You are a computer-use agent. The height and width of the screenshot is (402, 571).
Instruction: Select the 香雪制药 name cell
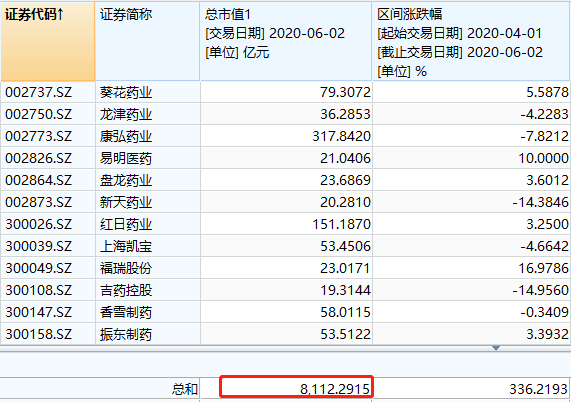click(147, 312)
